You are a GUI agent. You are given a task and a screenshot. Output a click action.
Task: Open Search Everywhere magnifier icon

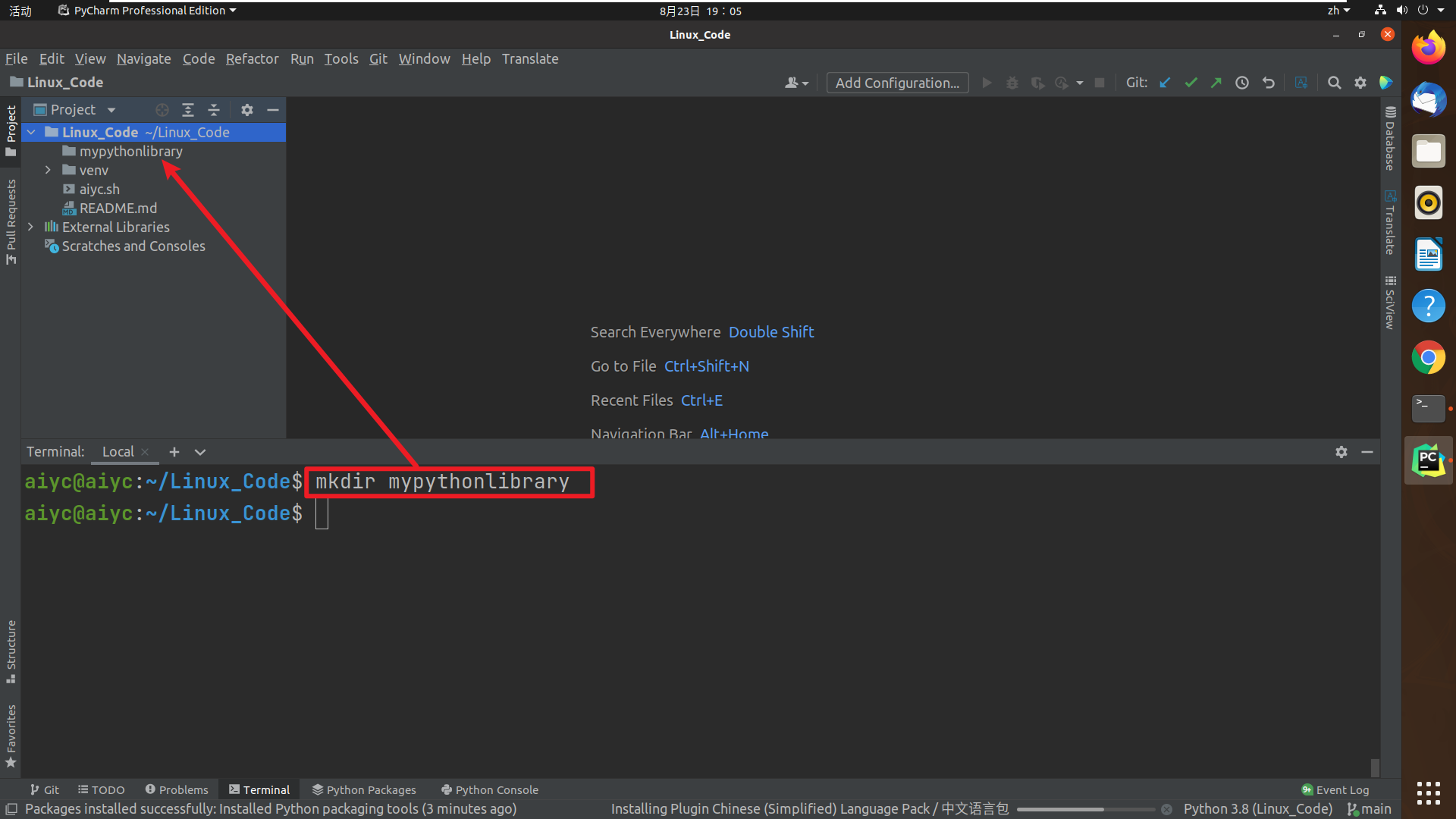click(x=1335, y=83)
